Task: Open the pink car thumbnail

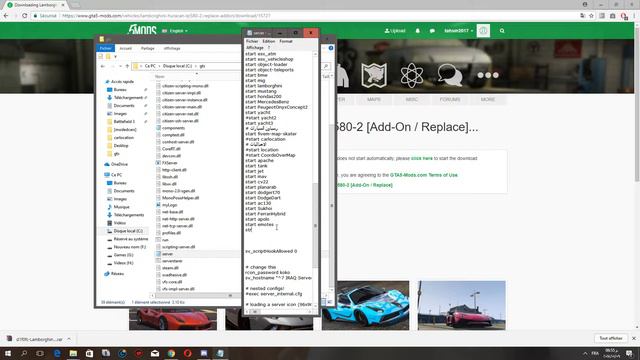Action: [x=462, y=305]
